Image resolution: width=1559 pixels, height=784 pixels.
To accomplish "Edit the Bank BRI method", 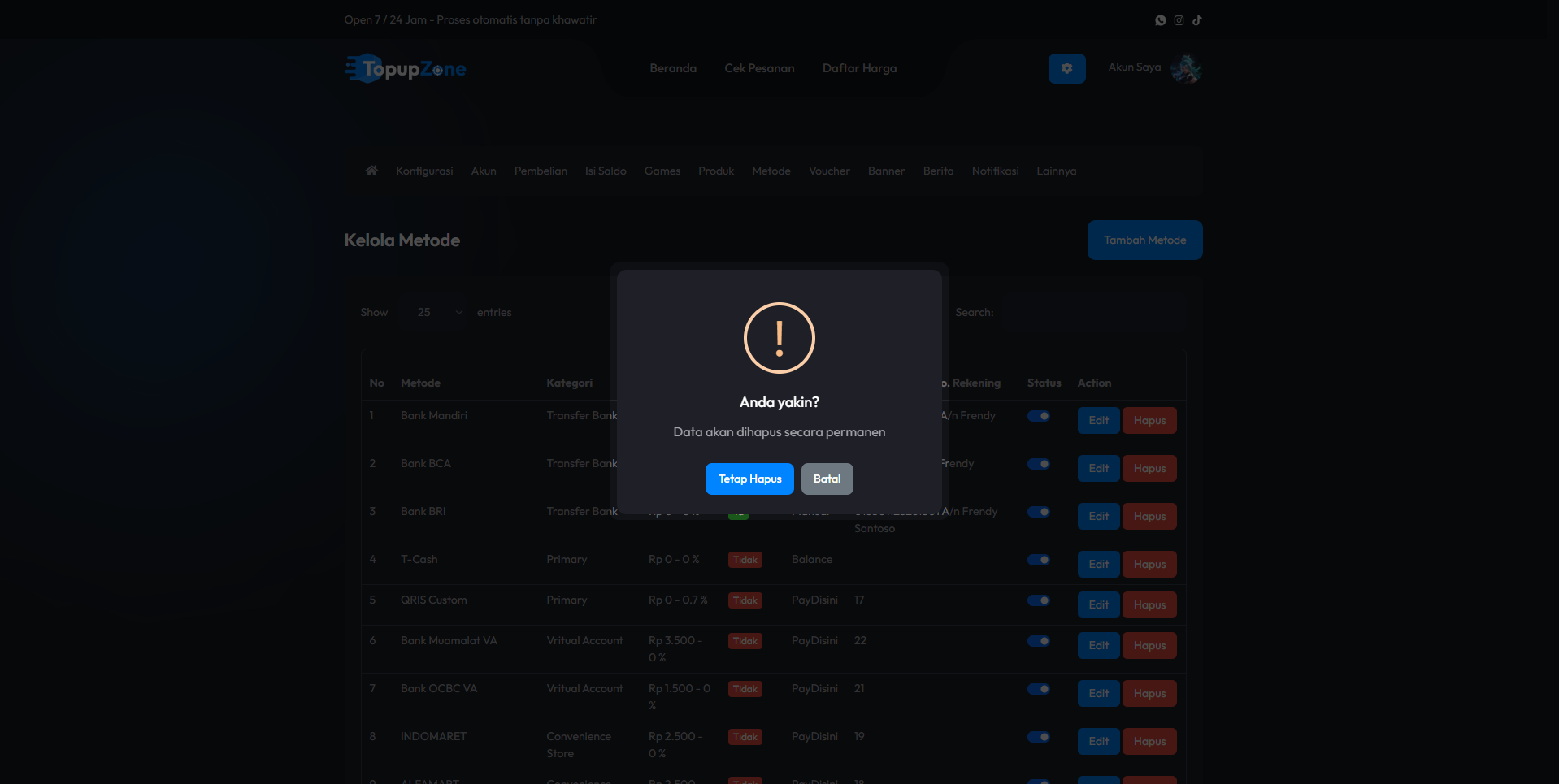I will pyautogui.click(x=1098, y=516).
